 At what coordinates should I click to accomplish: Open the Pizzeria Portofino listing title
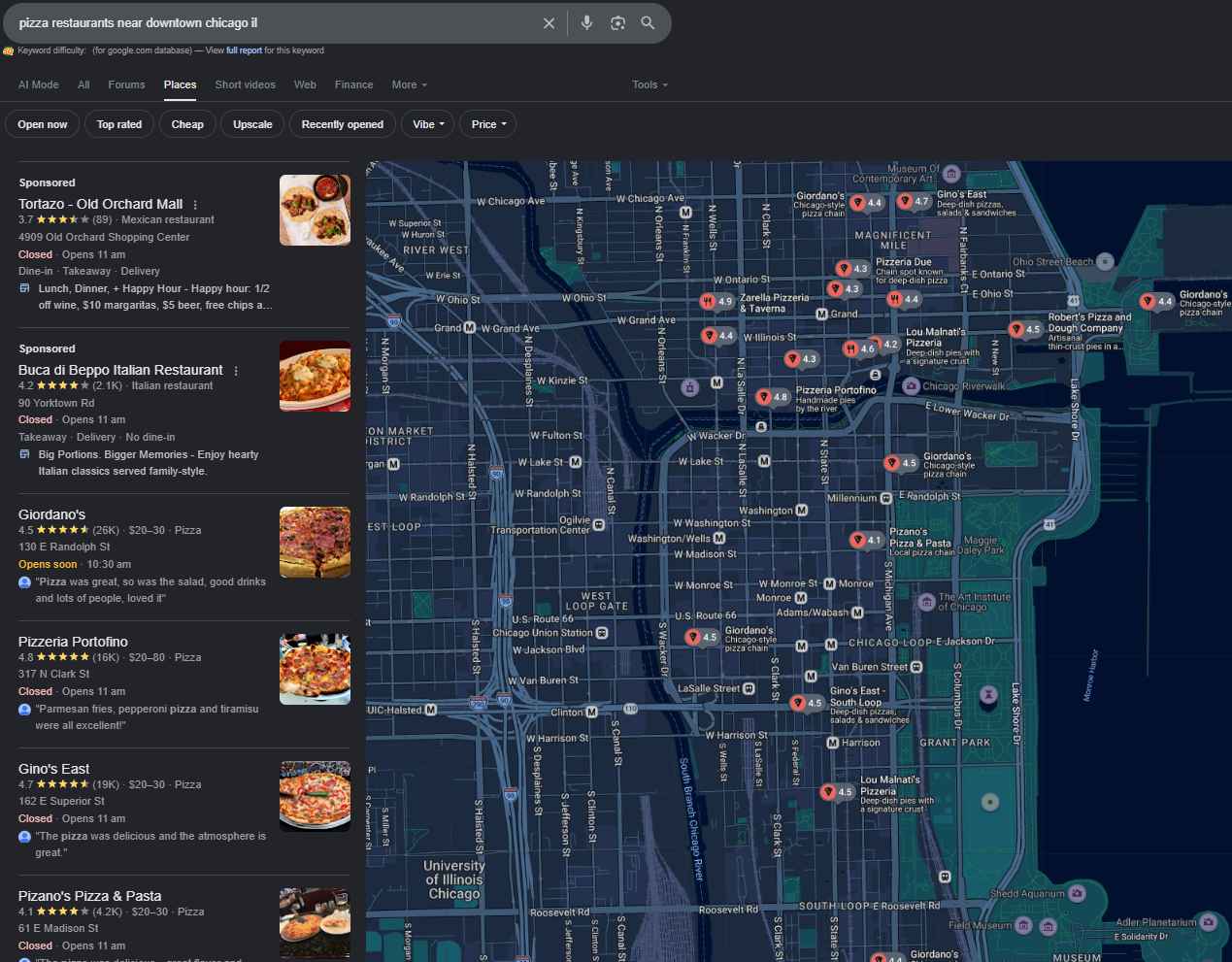tap(73, 642)
